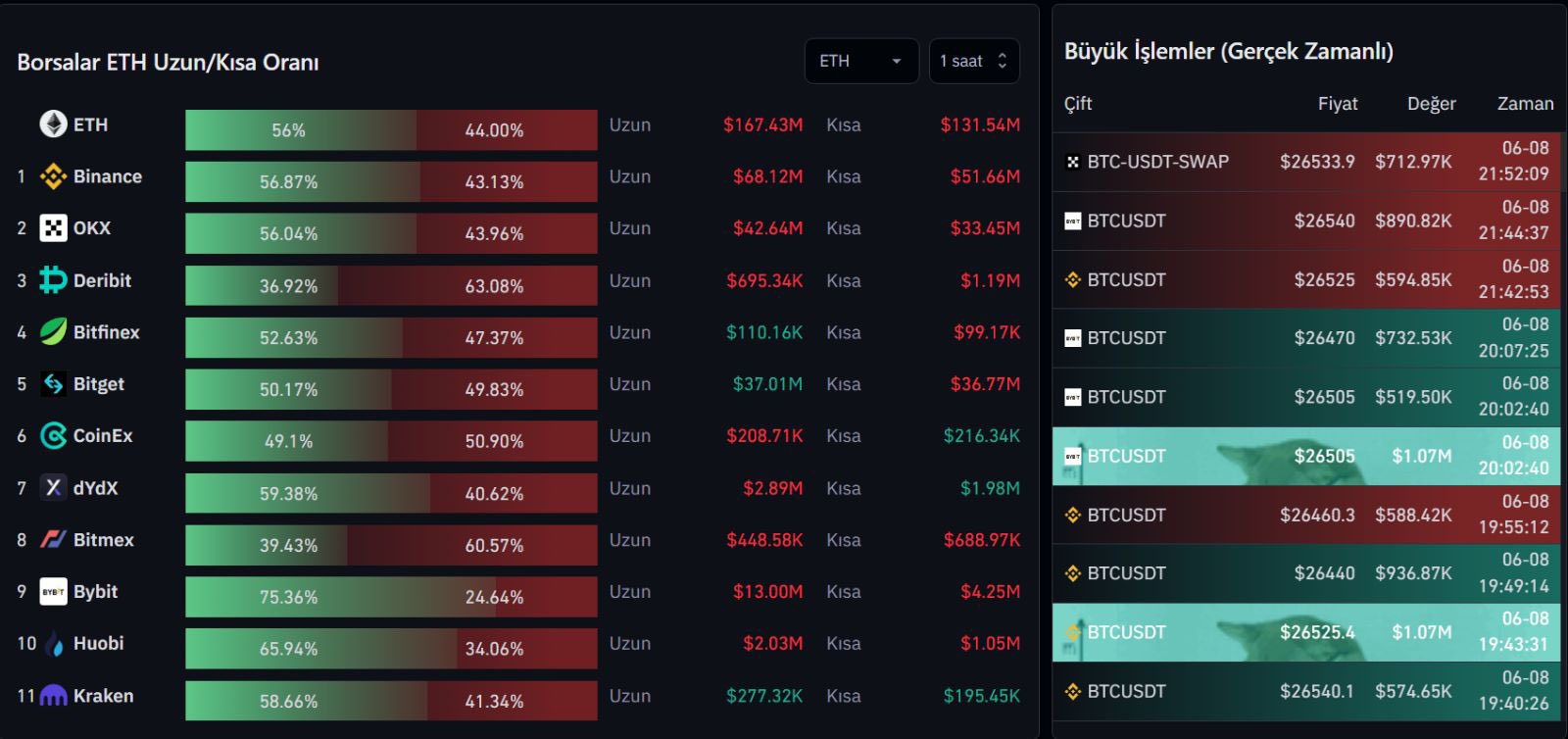Click Bitfinex long value $110.16K
Screen dimensions: 1568x739
coord(764,332)
